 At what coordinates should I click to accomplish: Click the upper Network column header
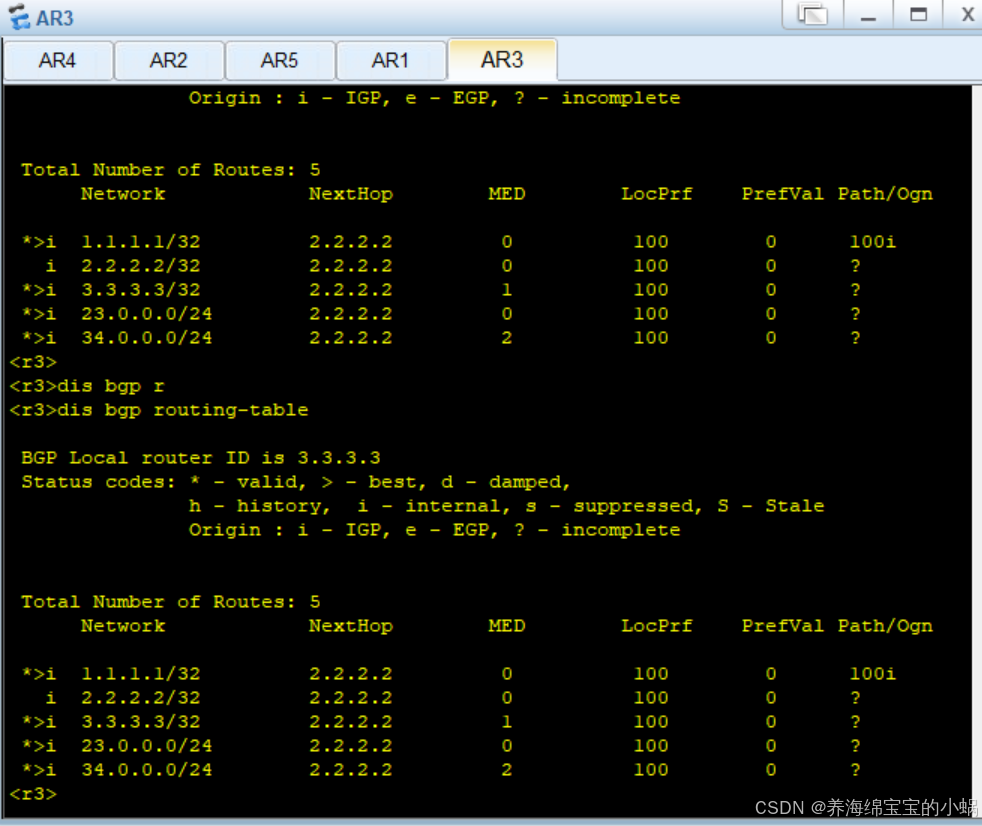click(x=123, y=194)
